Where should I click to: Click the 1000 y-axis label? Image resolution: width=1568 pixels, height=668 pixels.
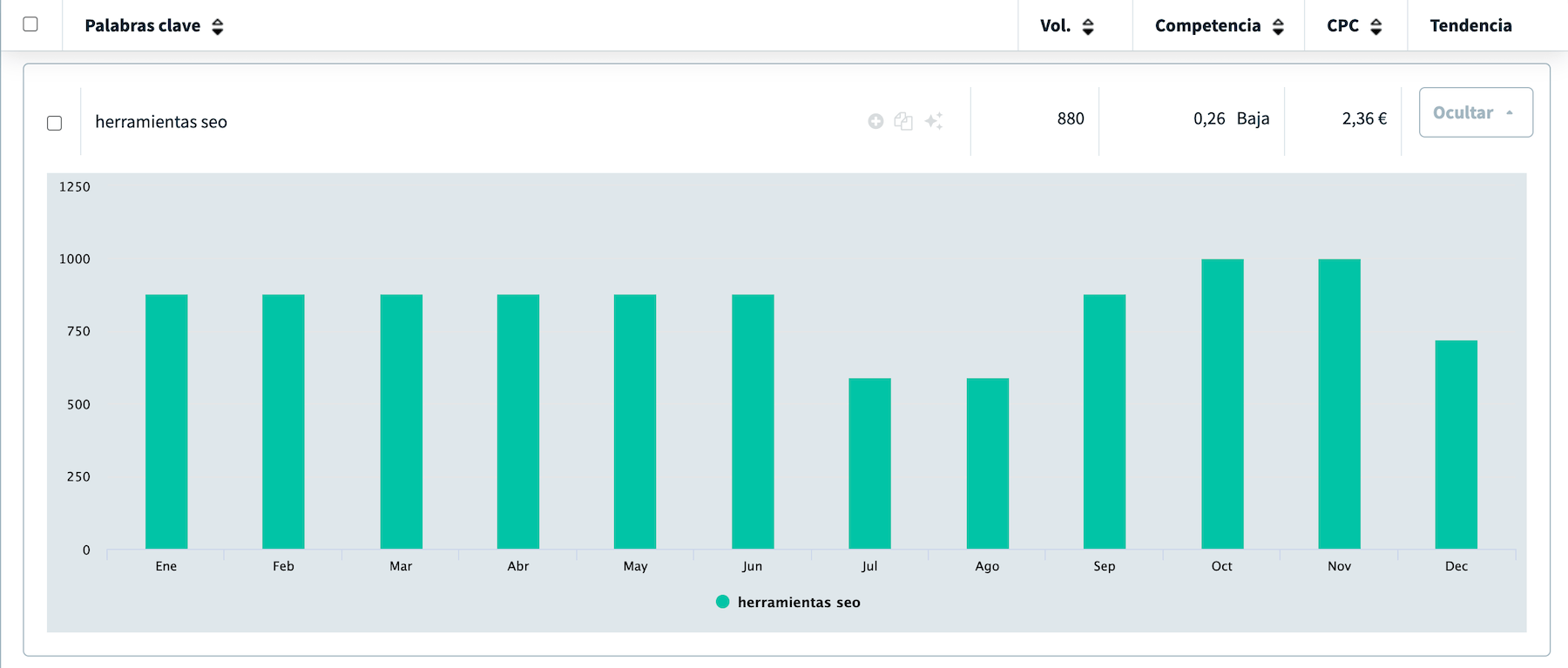point(75,259)
